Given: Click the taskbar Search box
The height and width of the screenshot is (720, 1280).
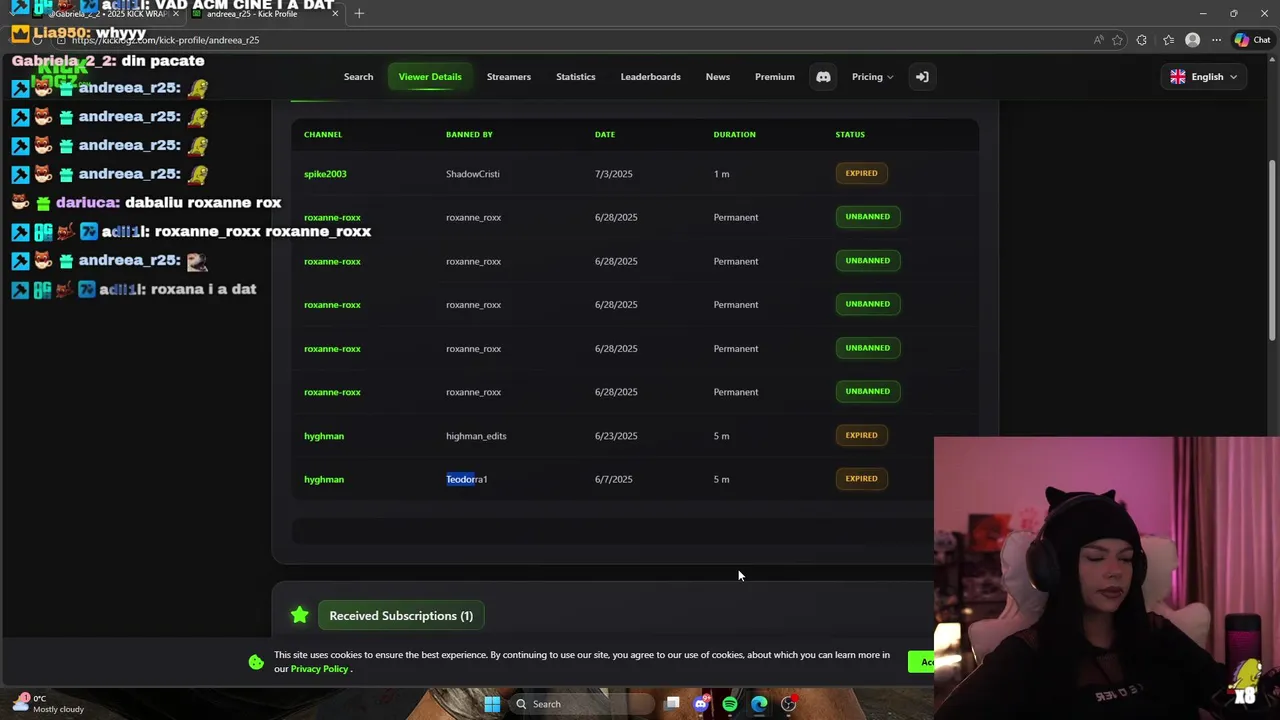Looking at the screenshot, I should click(581, 704).
